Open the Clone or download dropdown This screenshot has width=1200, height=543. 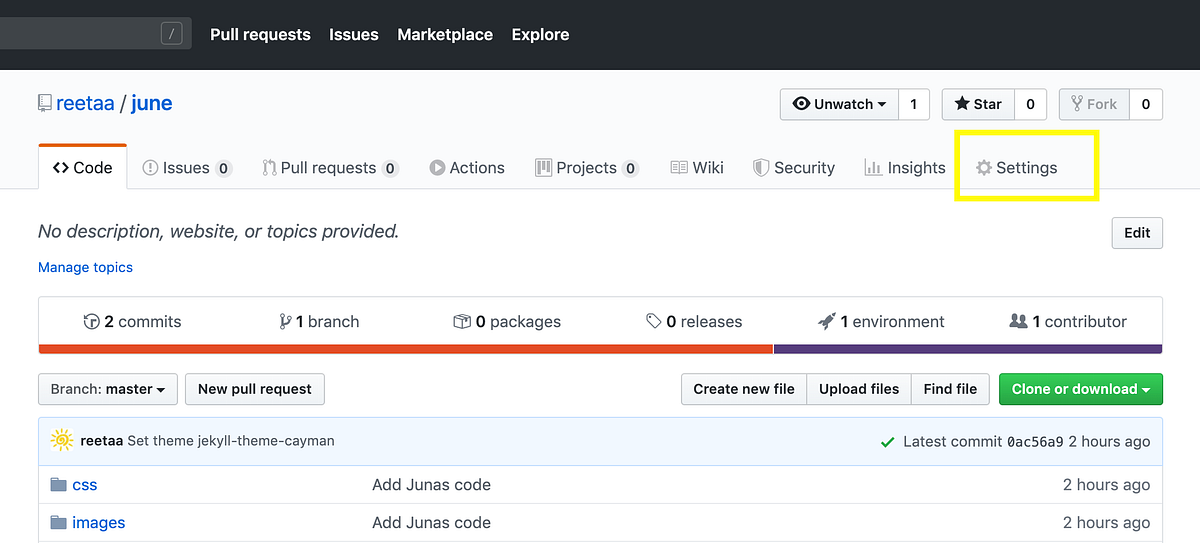[x=1080, y=389]
